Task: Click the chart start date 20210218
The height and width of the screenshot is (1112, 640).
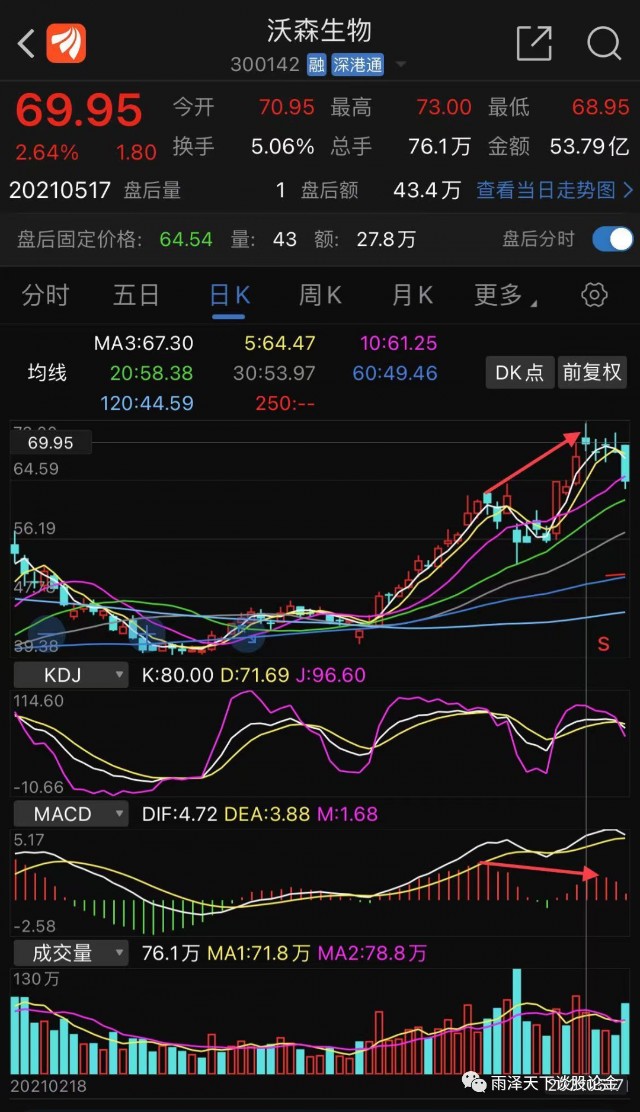Action: 48,1086
